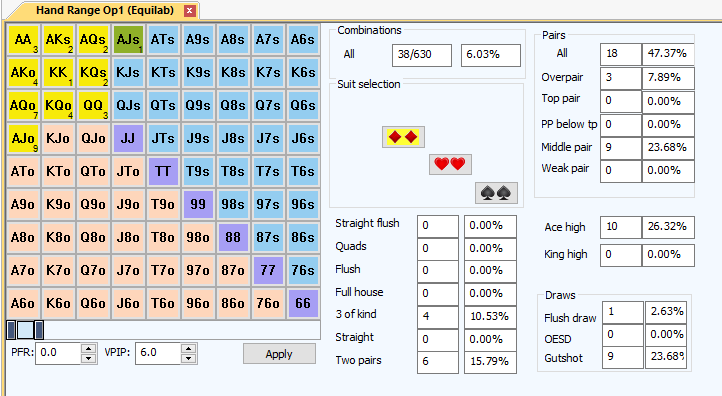Close the Hand Range Op1 tab
Viewport: 722px width, 396px height.
point(189,11)
